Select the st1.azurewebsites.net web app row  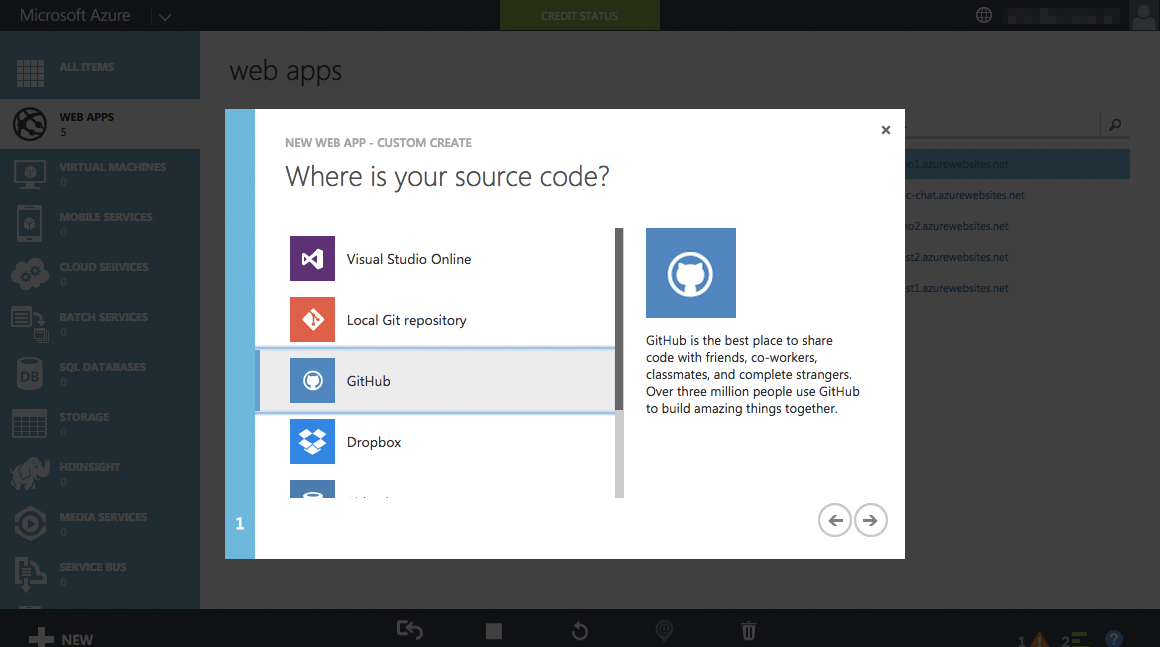pyautogui.click(x=1017, y=288)
